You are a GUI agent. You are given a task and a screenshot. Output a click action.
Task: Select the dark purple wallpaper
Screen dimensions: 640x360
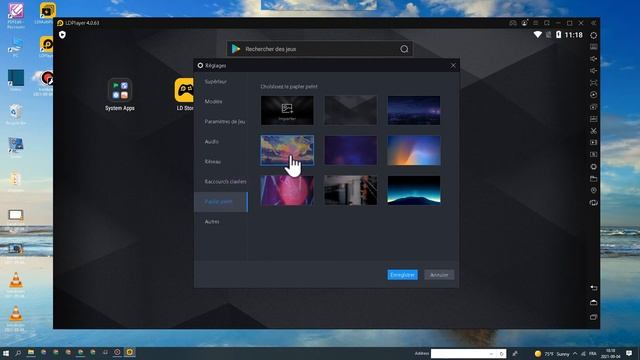coord(351,150)
